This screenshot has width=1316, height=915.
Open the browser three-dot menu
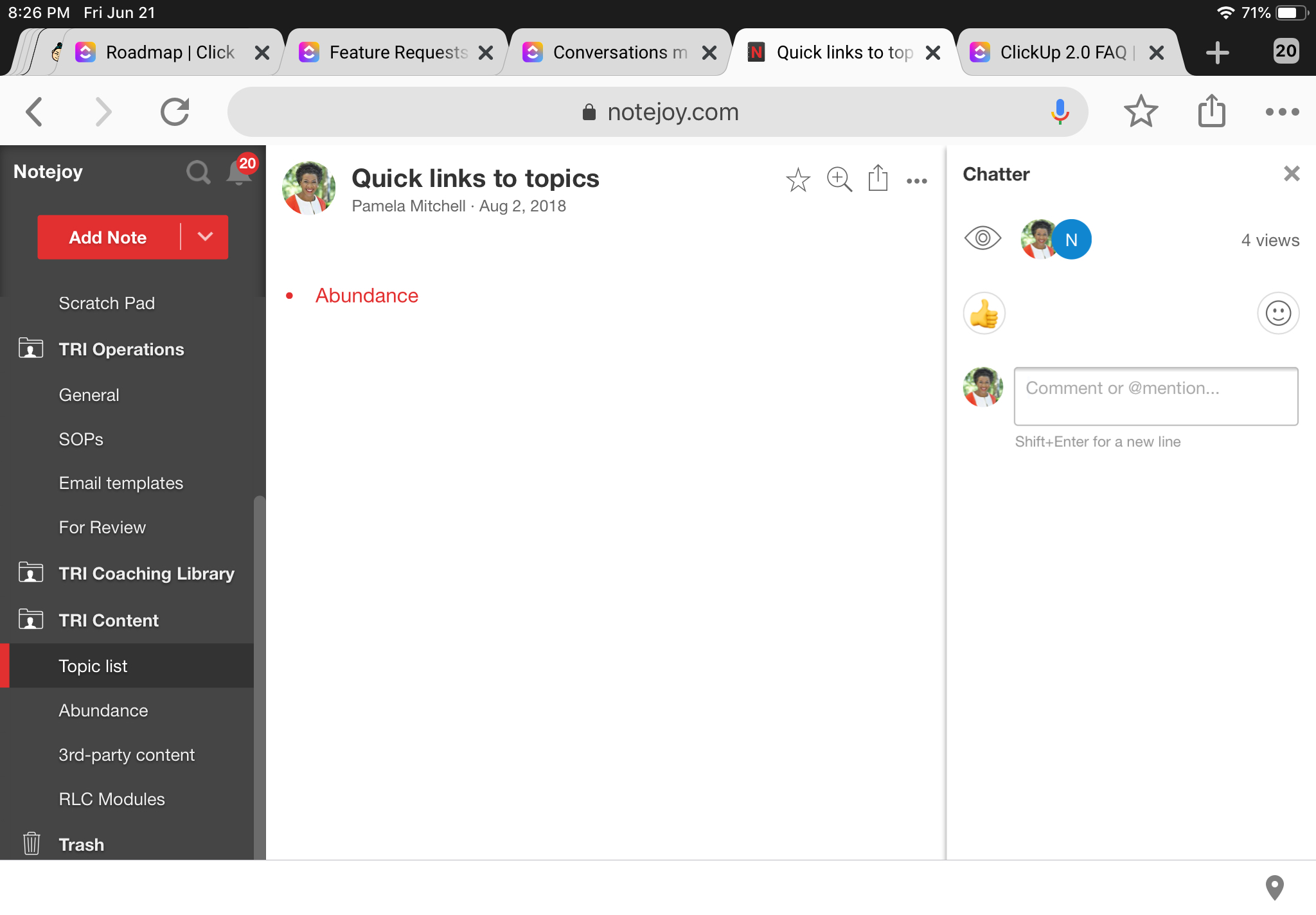[1282, 112]
